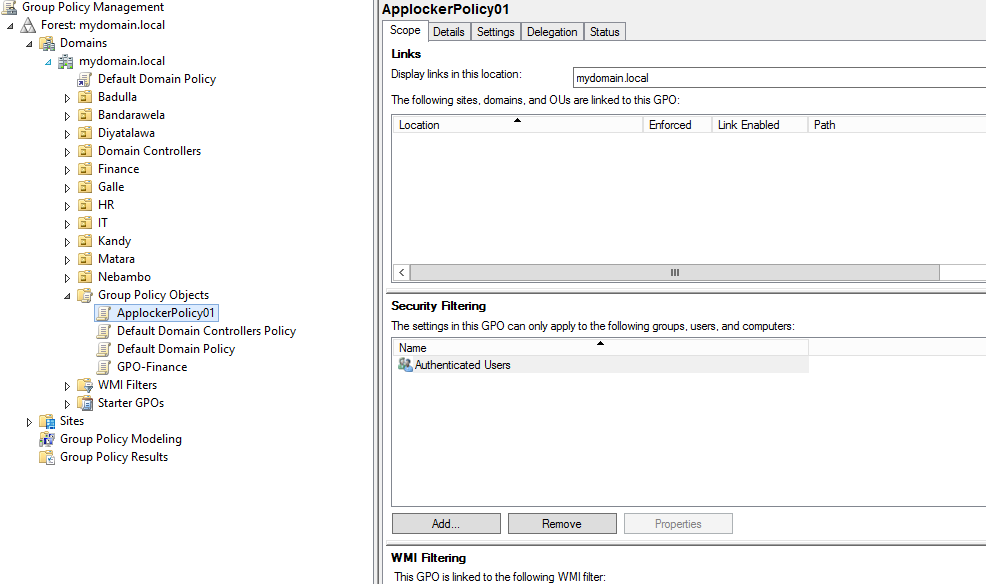Click the Matara OU icon
Screen dimensions: 986x584
[x=85, y=260]
